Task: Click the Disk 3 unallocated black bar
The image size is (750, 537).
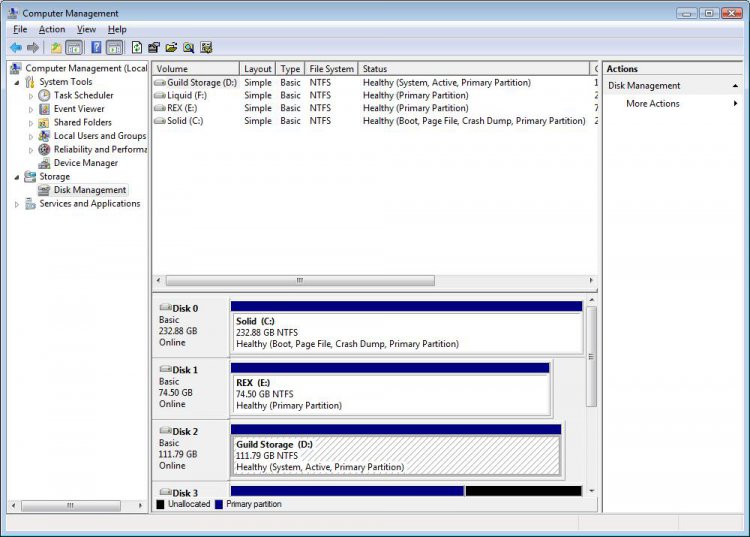Action: coord(524,491)
